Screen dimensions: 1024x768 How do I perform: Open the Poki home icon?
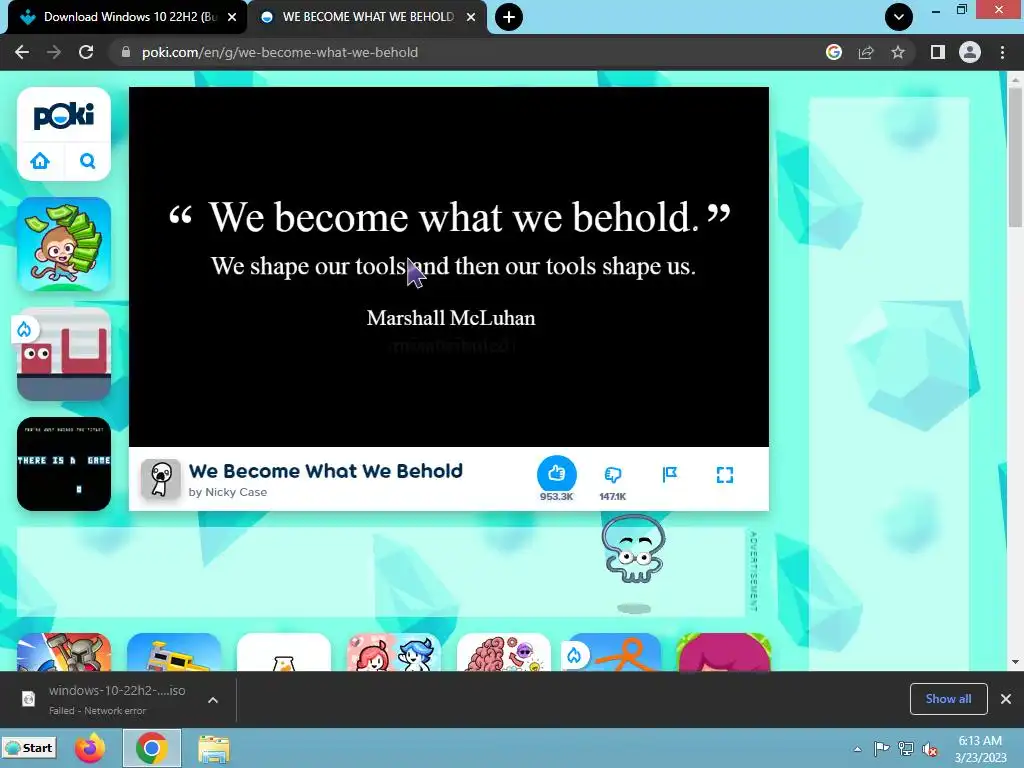(40, 161)
